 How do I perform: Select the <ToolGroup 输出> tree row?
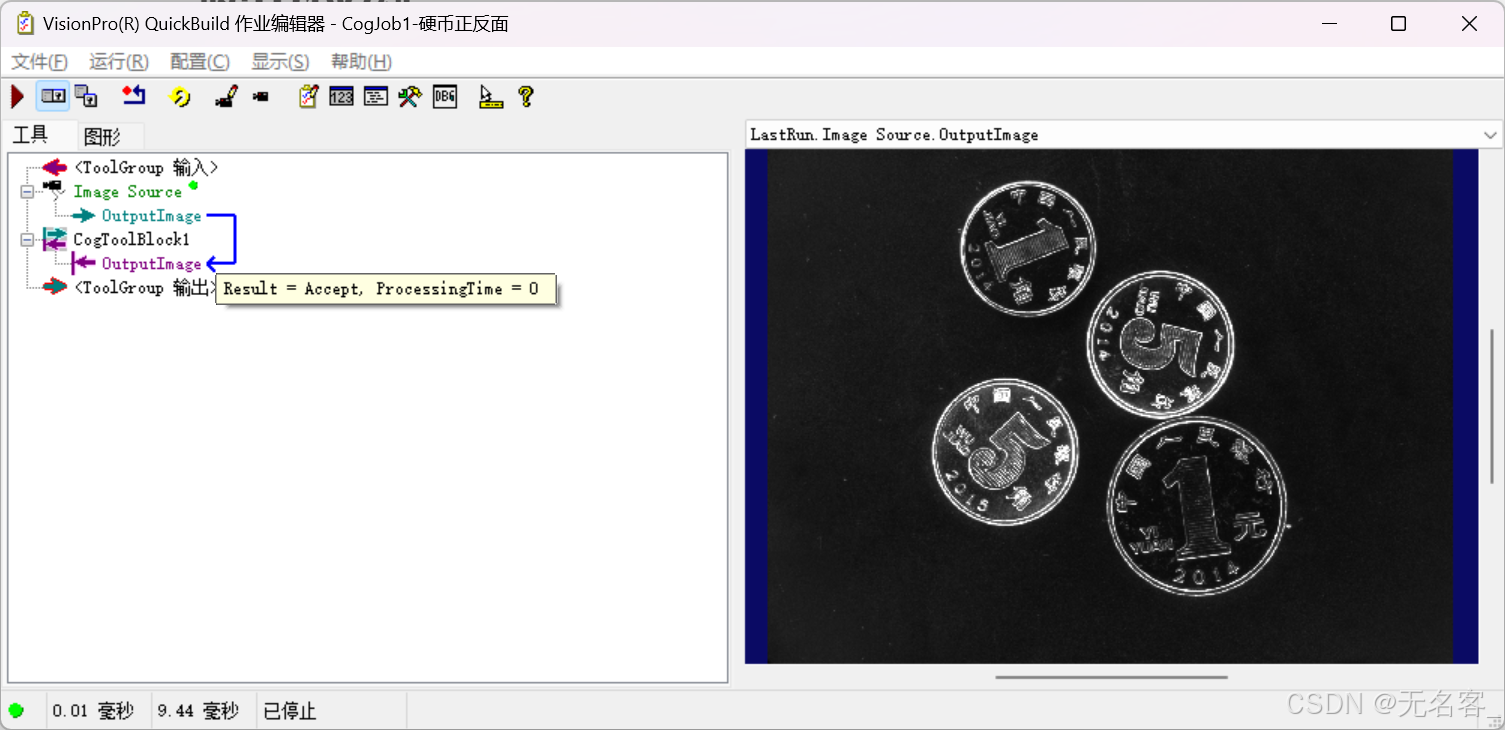click(x=146, y=288)
